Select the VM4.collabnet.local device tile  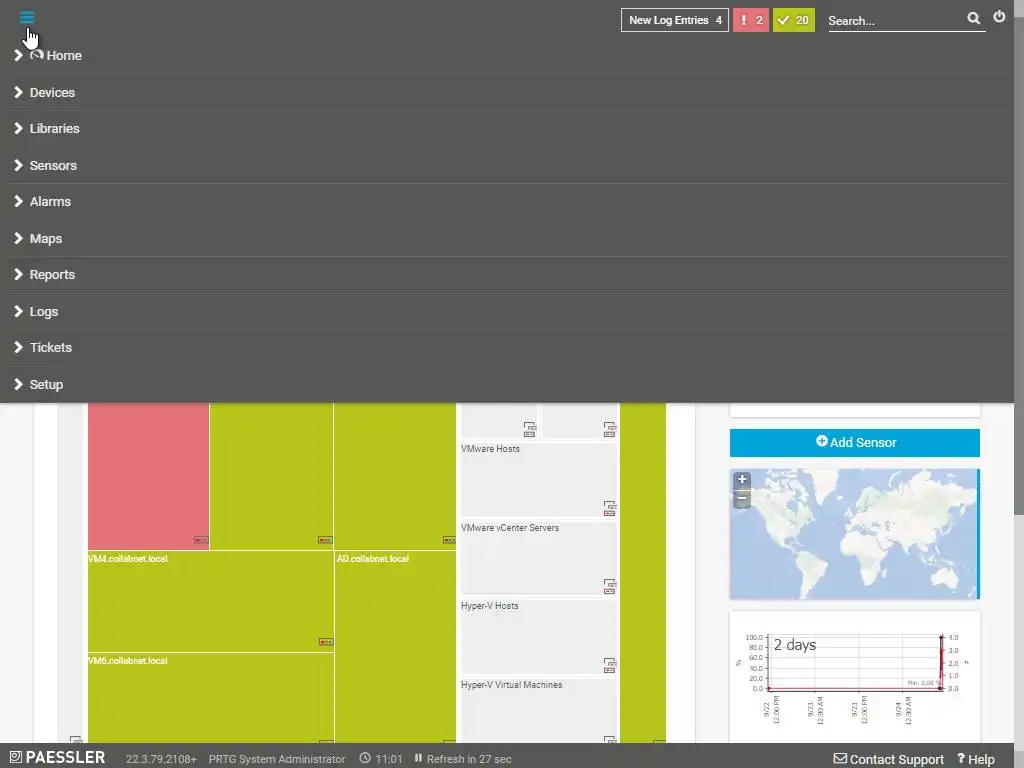[x=210, y=601]
